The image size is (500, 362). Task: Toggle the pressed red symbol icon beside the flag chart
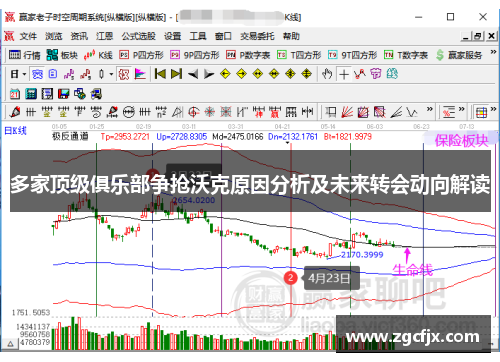124,74
